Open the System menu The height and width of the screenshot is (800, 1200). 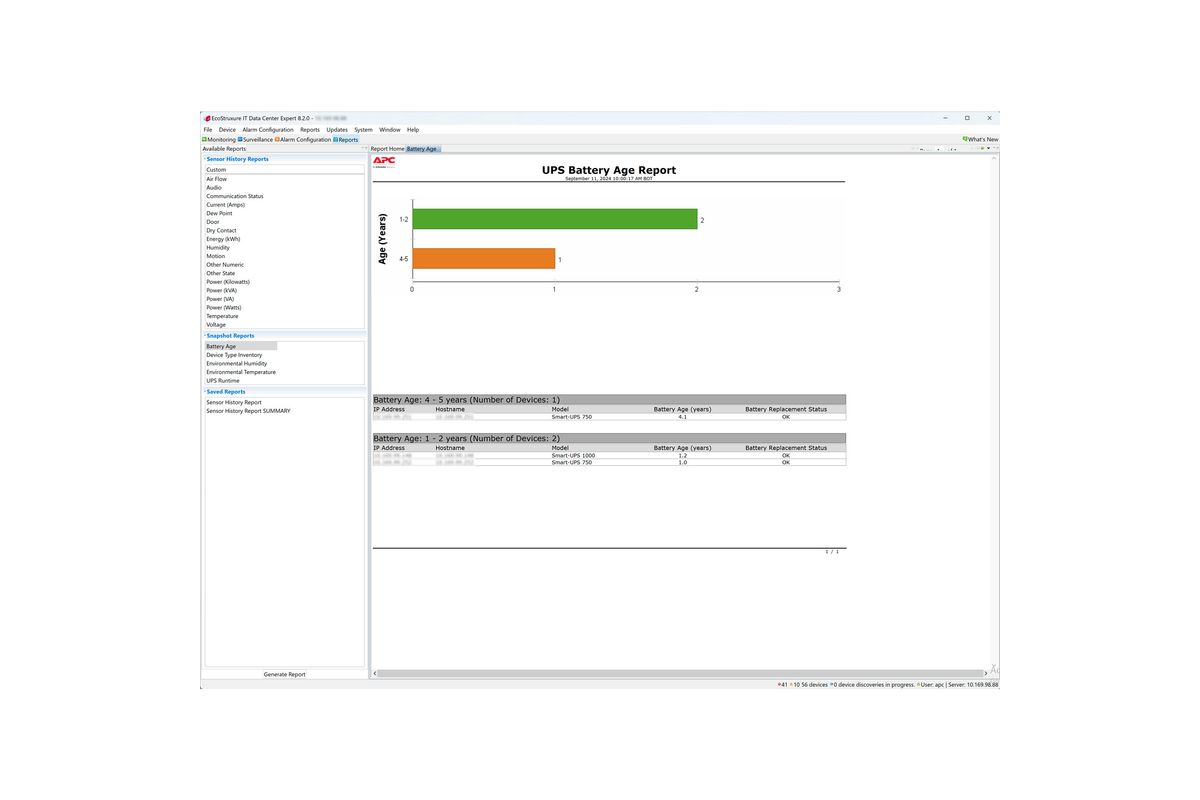coord(363,130)
